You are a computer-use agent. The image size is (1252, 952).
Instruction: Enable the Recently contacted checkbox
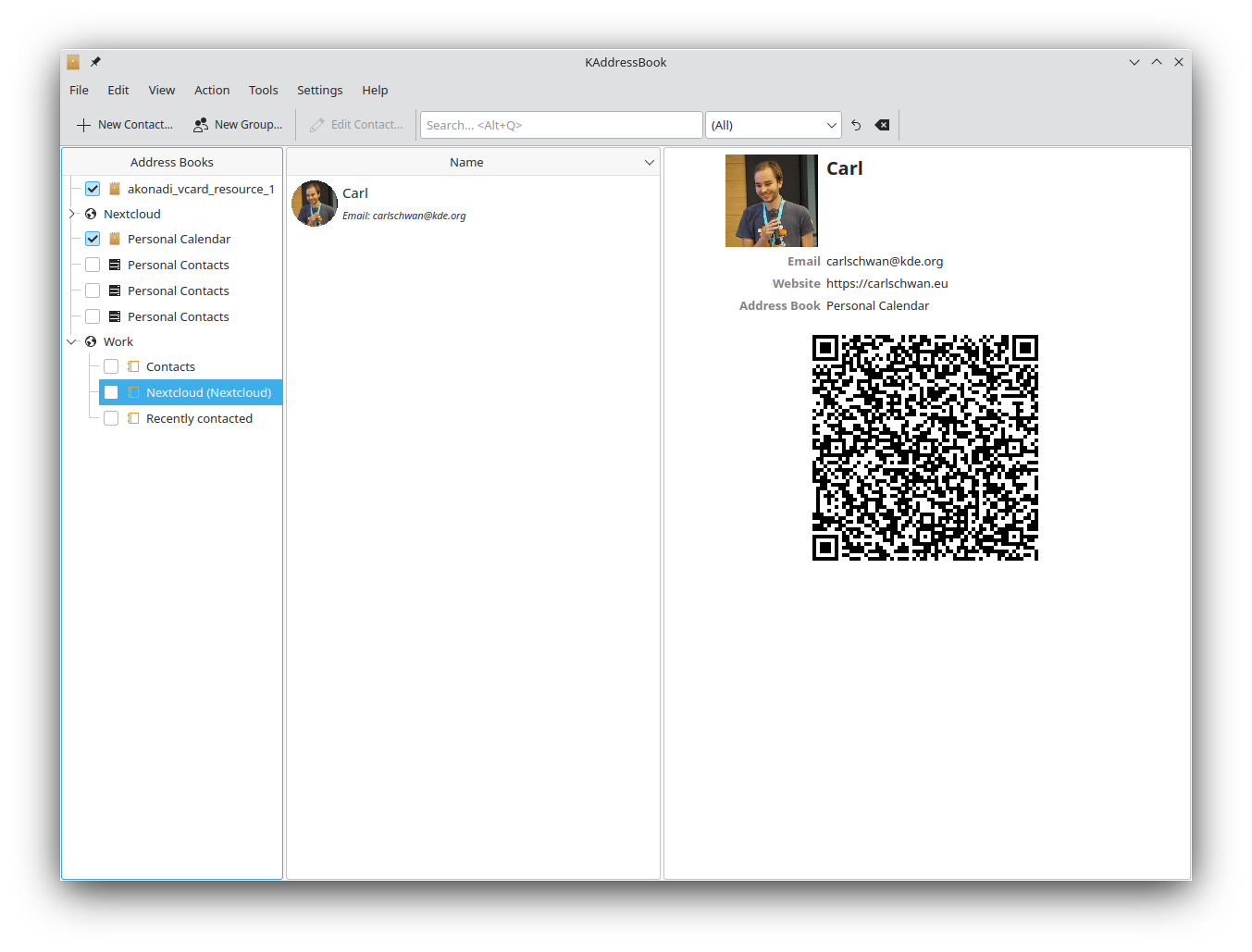[x=111, y=418]
